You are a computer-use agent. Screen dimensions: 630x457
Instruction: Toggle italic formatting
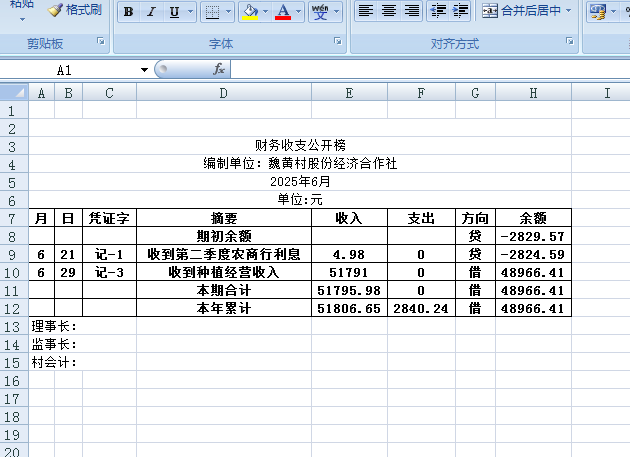coord(151,12)
